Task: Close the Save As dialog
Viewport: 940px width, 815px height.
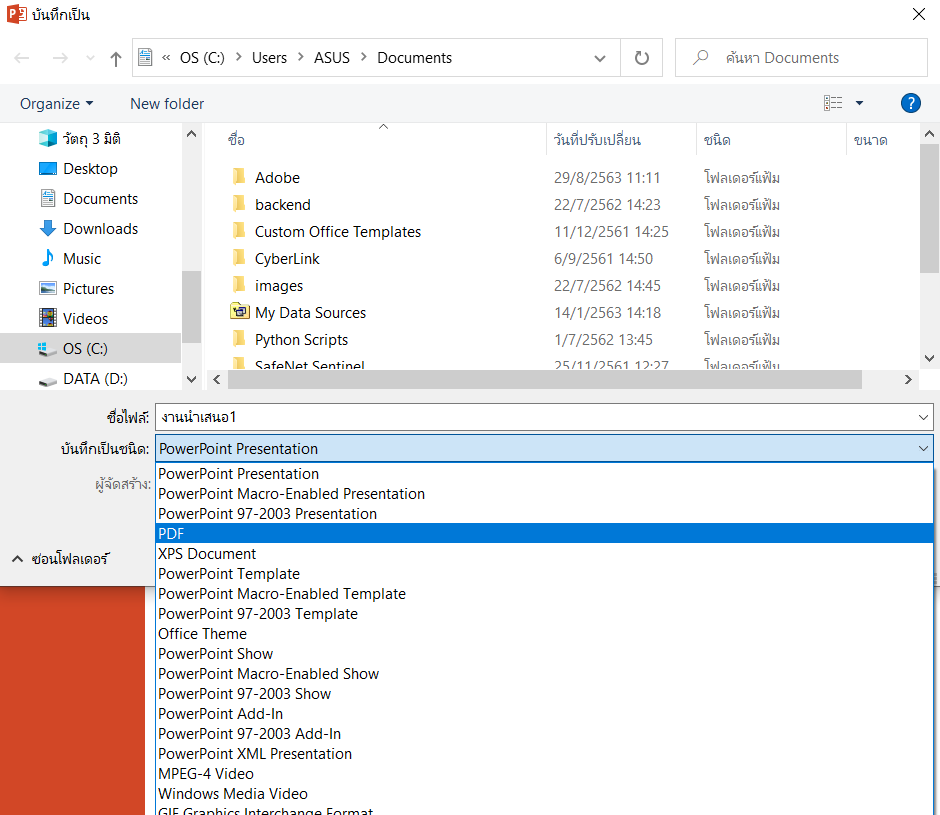Action: tap(918, 14)
